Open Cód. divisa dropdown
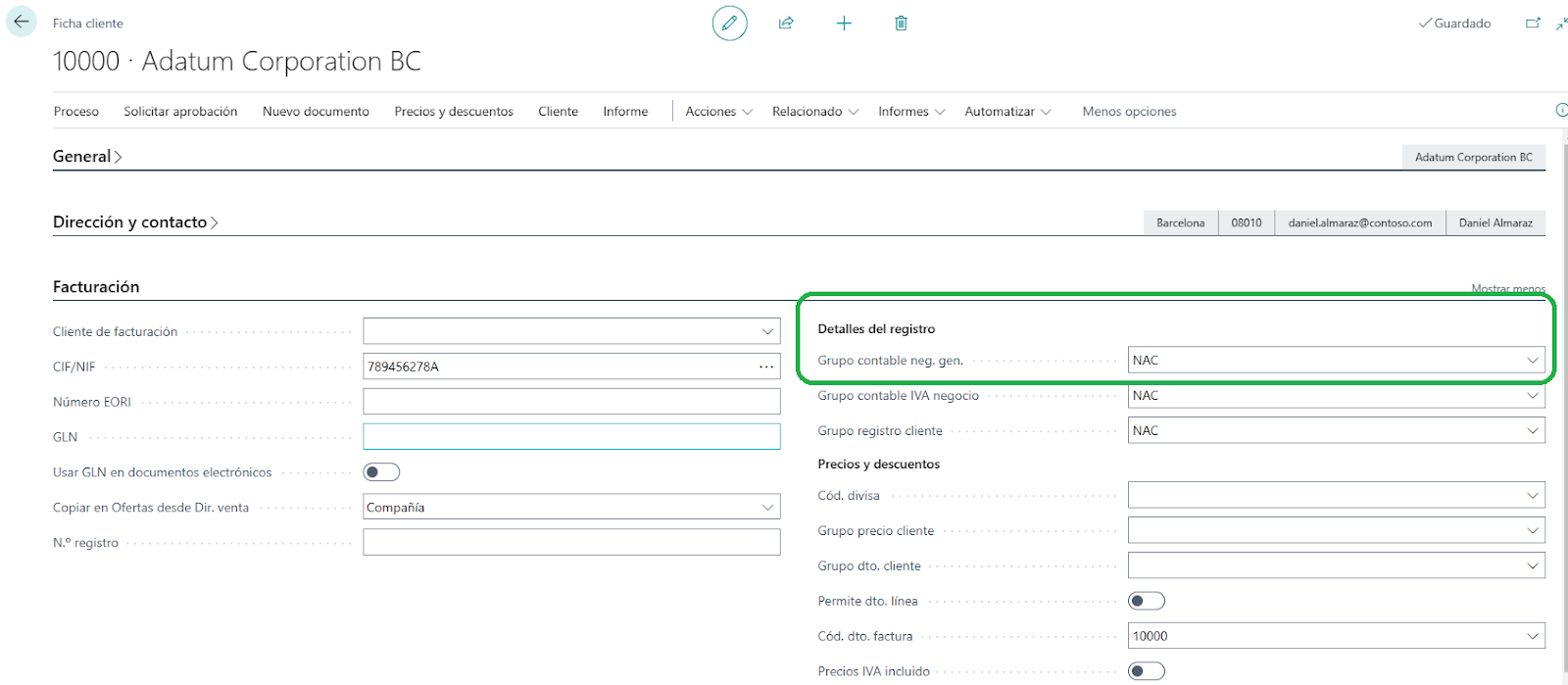This screenshot has height=685, width=1568. point(1533,496)
